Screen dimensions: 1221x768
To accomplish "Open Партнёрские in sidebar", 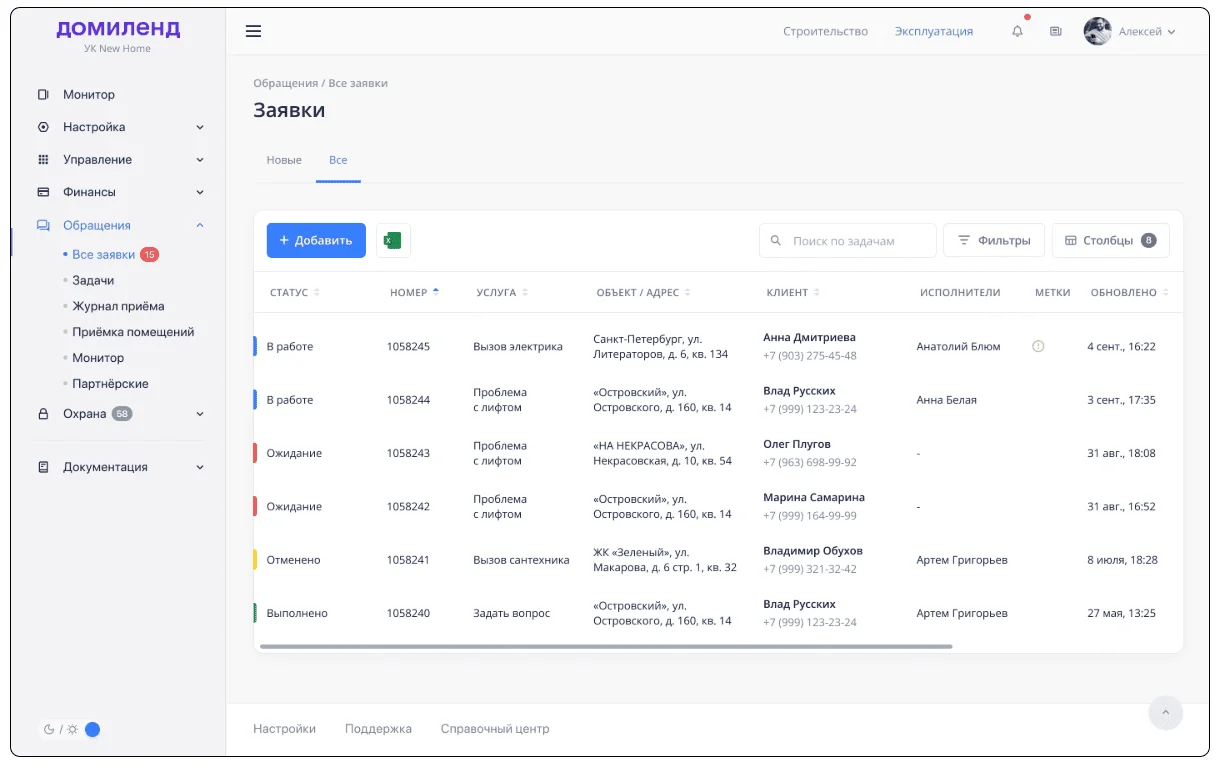I will (110, 384).
